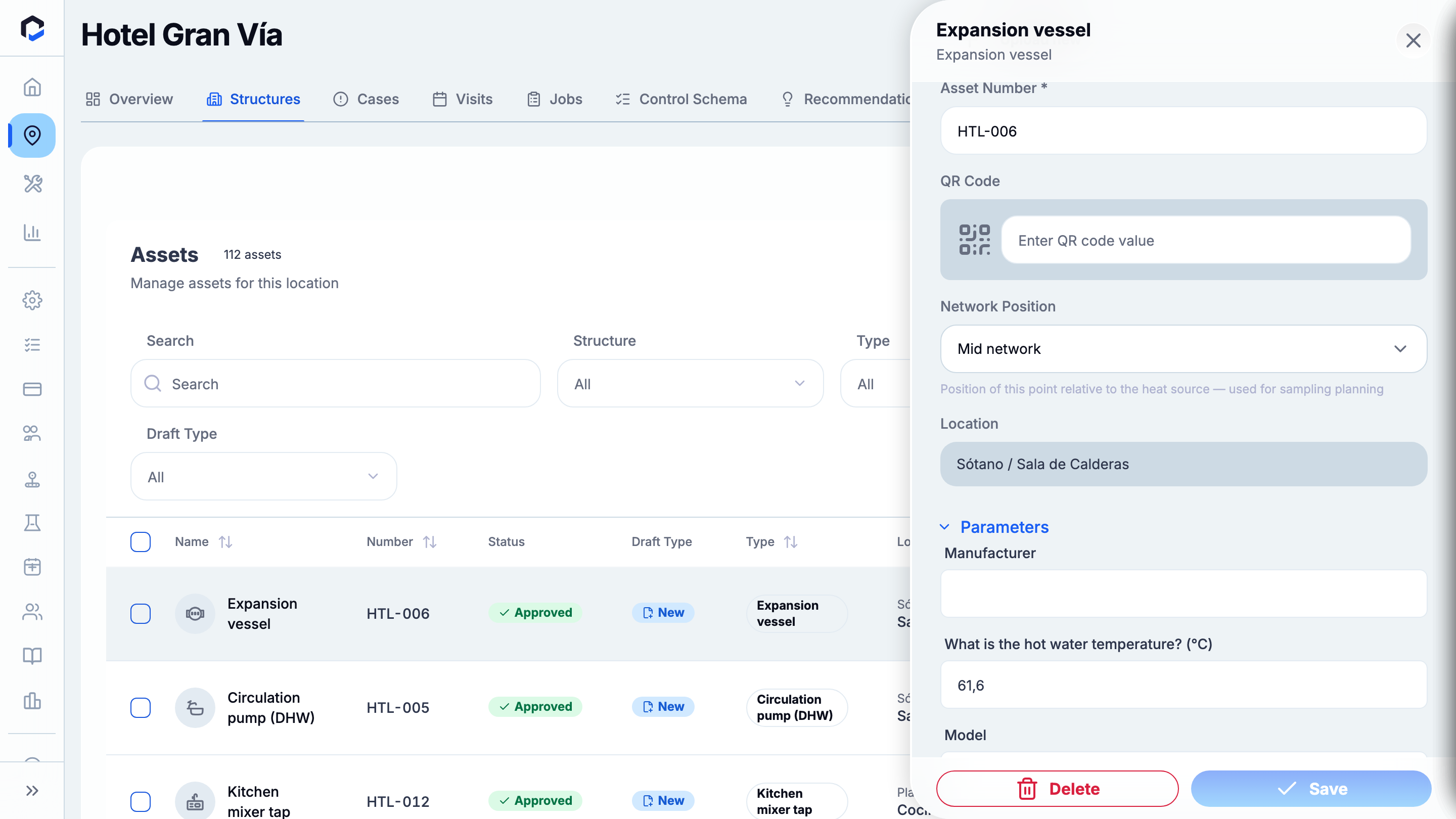Select the location pin sidebar icon
This screenshot has width=1456, height=819.
(x=32, y=135)
